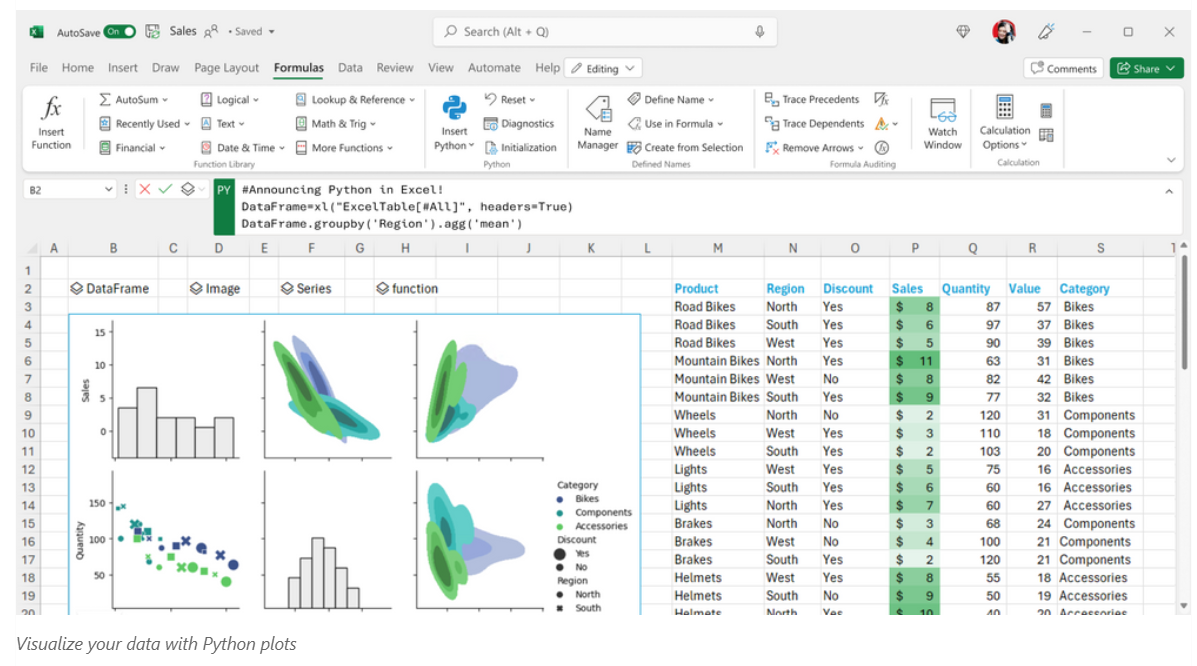The image size is (1197, 666).
Task: Open the Recently Used functions dropdown
Action: pyautogui.click(x=144, y=124)
